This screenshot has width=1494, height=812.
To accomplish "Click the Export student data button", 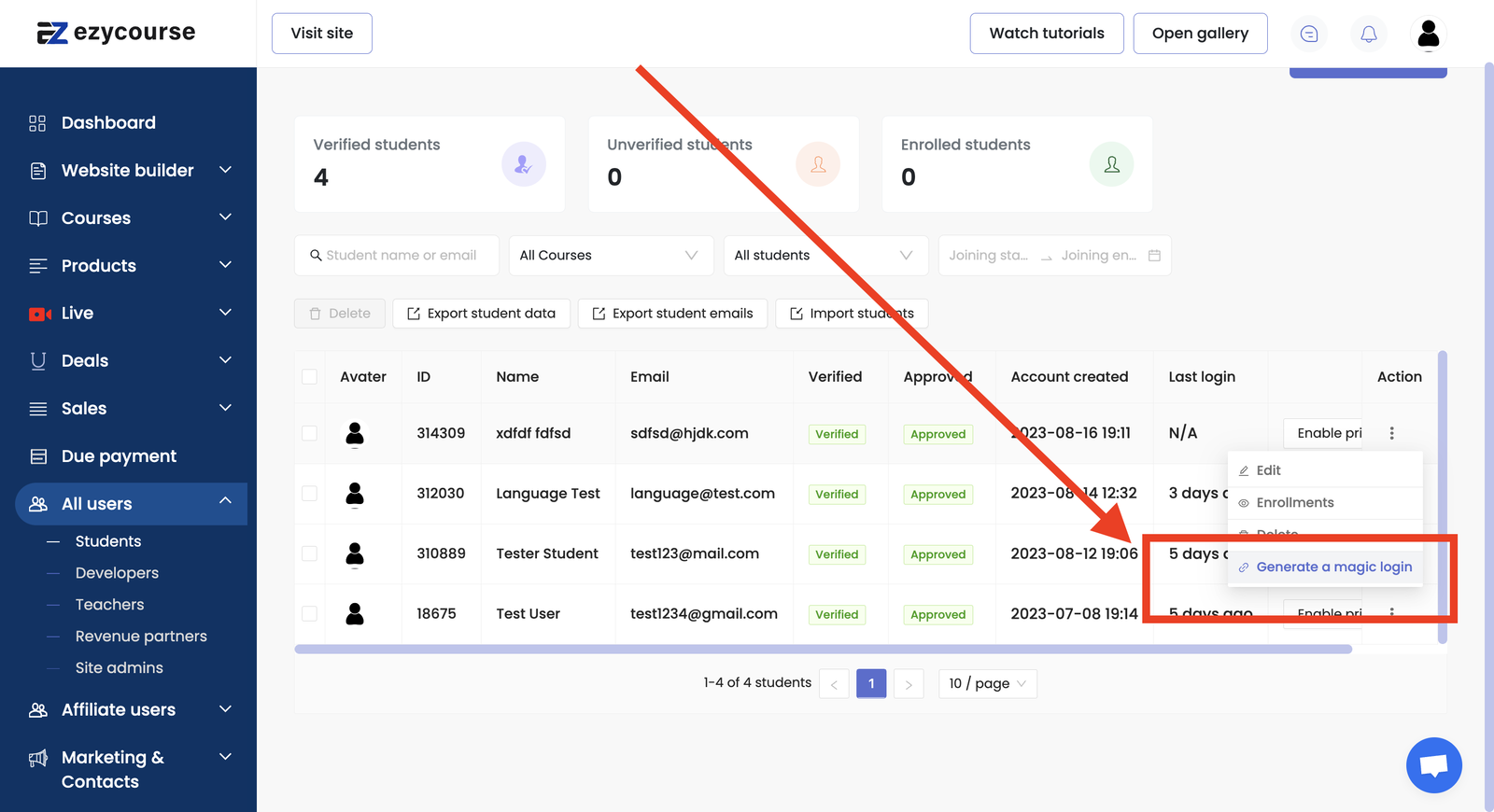I will (x=481, y=314).
